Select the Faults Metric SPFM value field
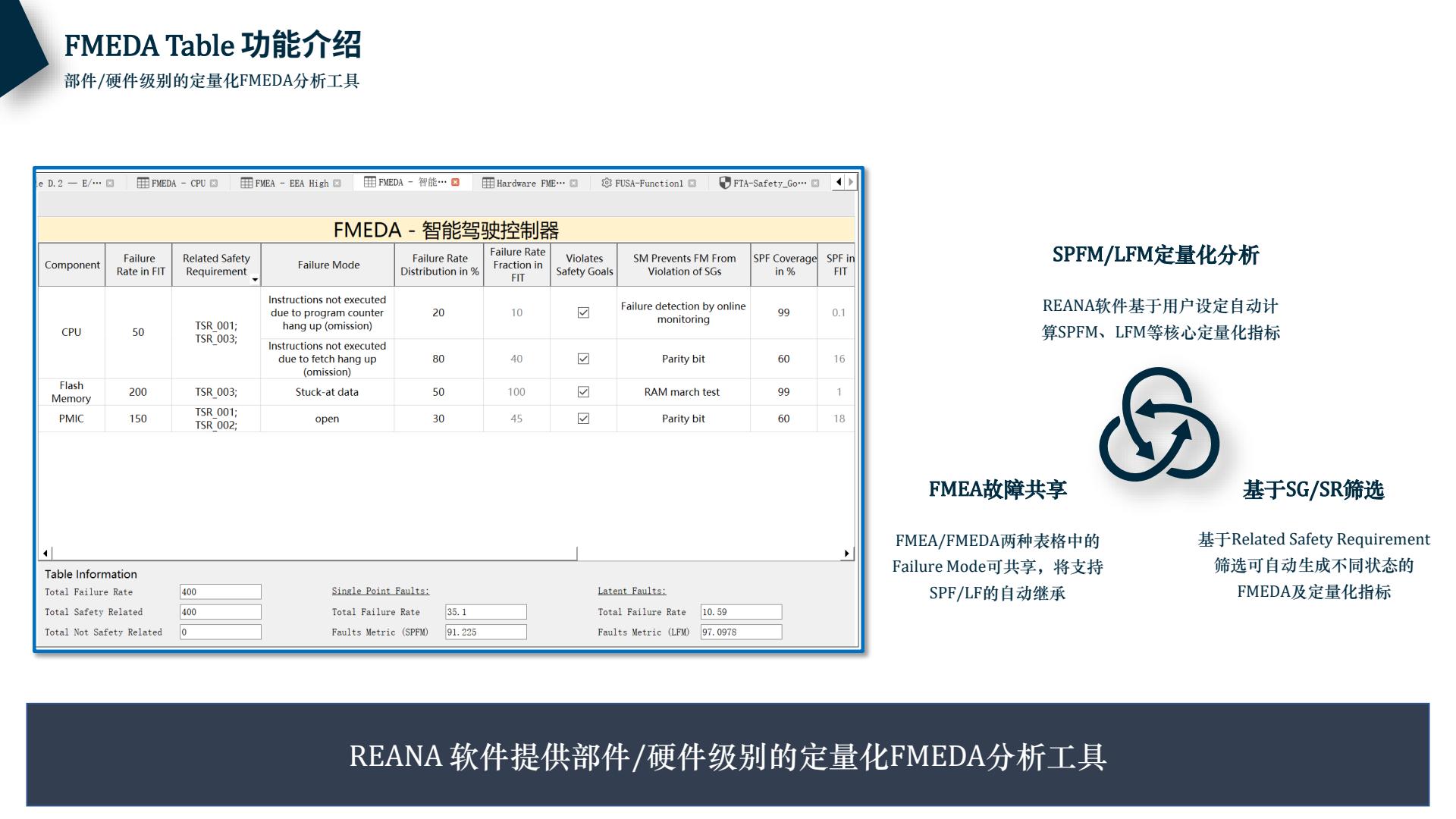The height and width of the screenshot is (819, 1456). (x=485, y=632)
